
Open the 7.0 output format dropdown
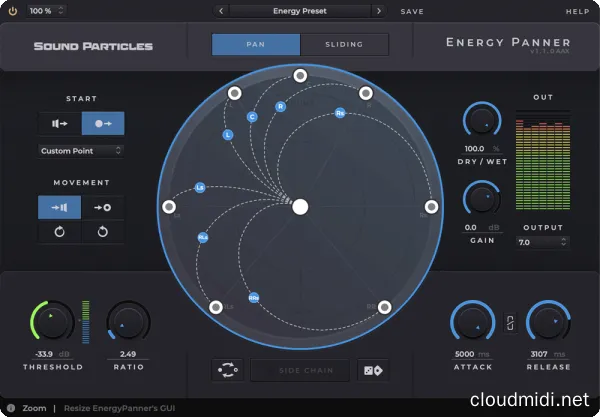click(x=543, y=242)
